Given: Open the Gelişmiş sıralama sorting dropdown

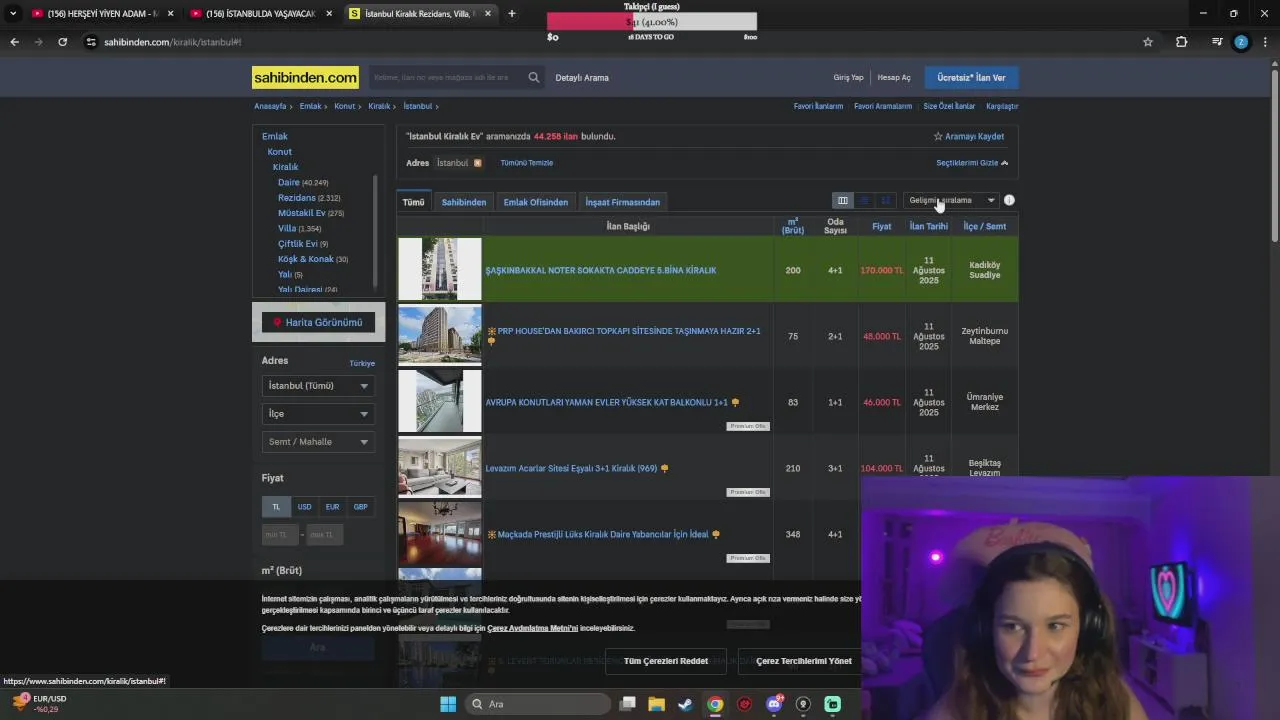Looking at the screenshot, I should [x=951, y=200].
